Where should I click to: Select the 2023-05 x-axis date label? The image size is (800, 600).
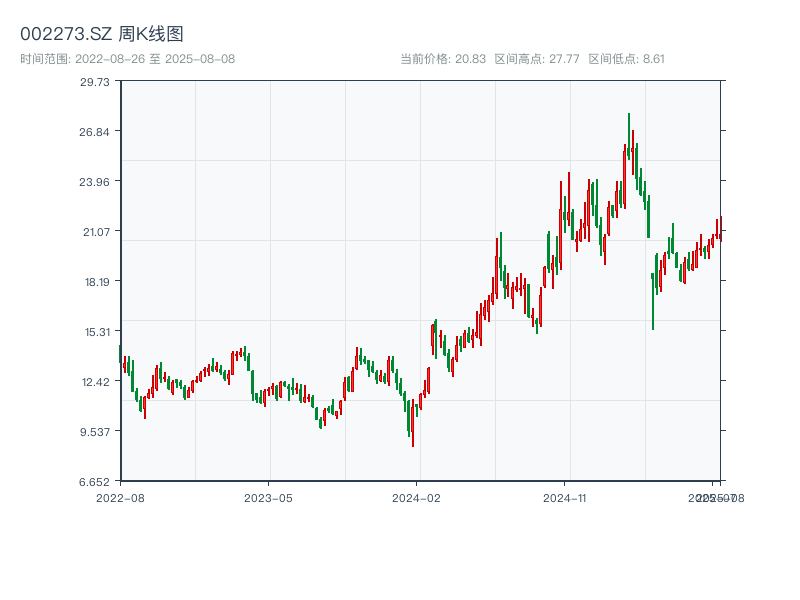[268, 497]
